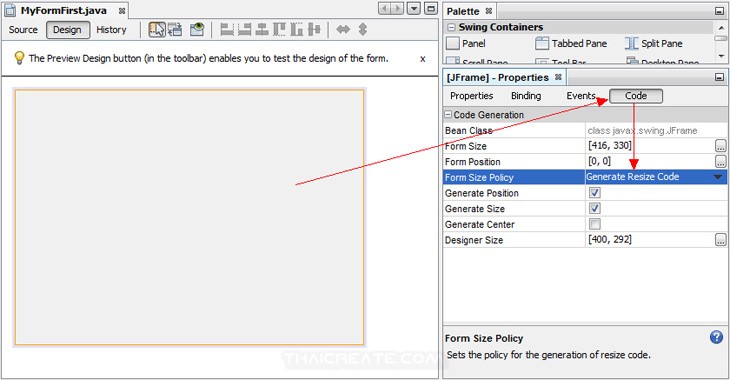Click the MyFormFirst.java file icon

point(10,10)
